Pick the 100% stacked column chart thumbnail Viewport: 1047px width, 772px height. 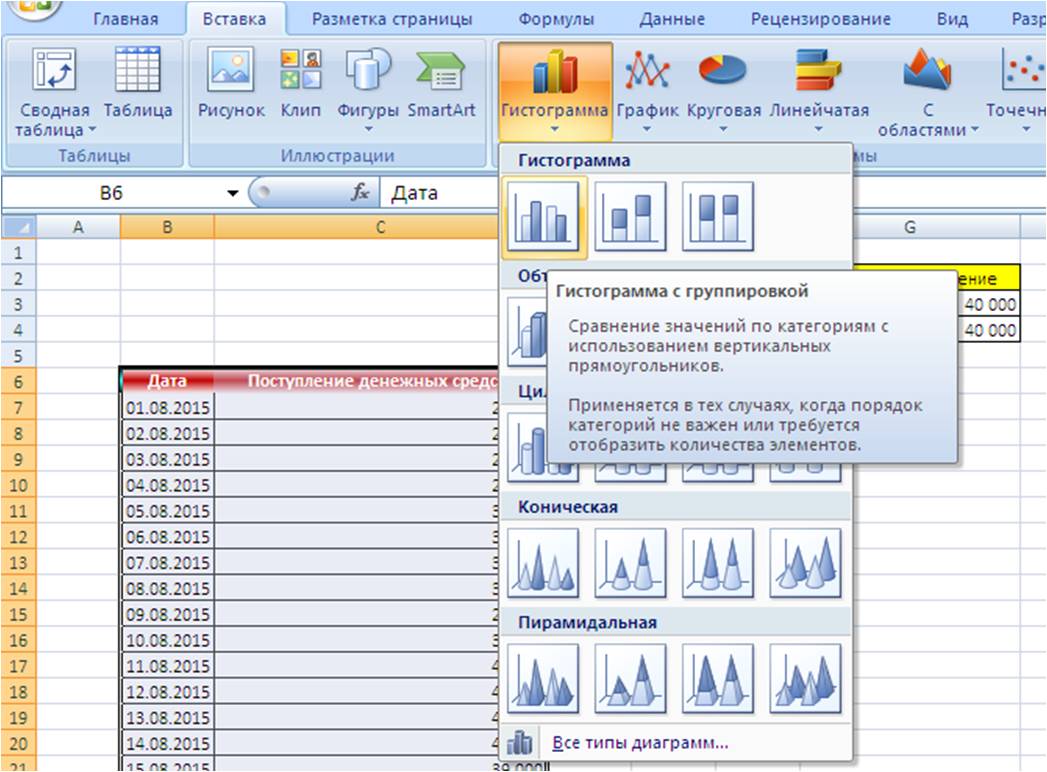click(x=717, y=215)
